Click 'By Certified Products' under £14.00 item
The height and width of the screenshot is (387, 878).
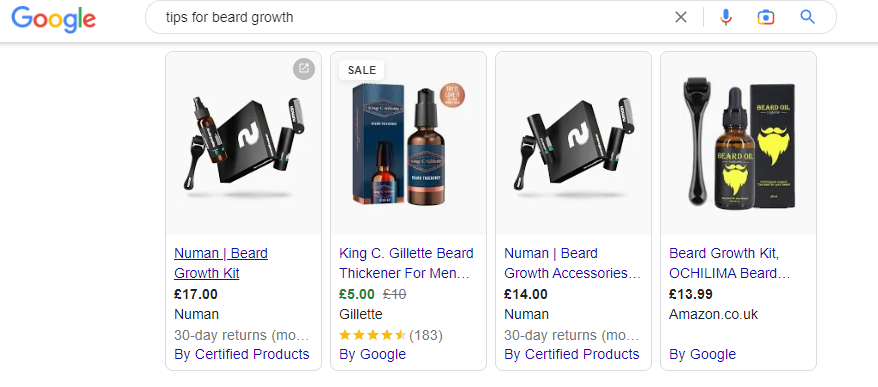572,355
